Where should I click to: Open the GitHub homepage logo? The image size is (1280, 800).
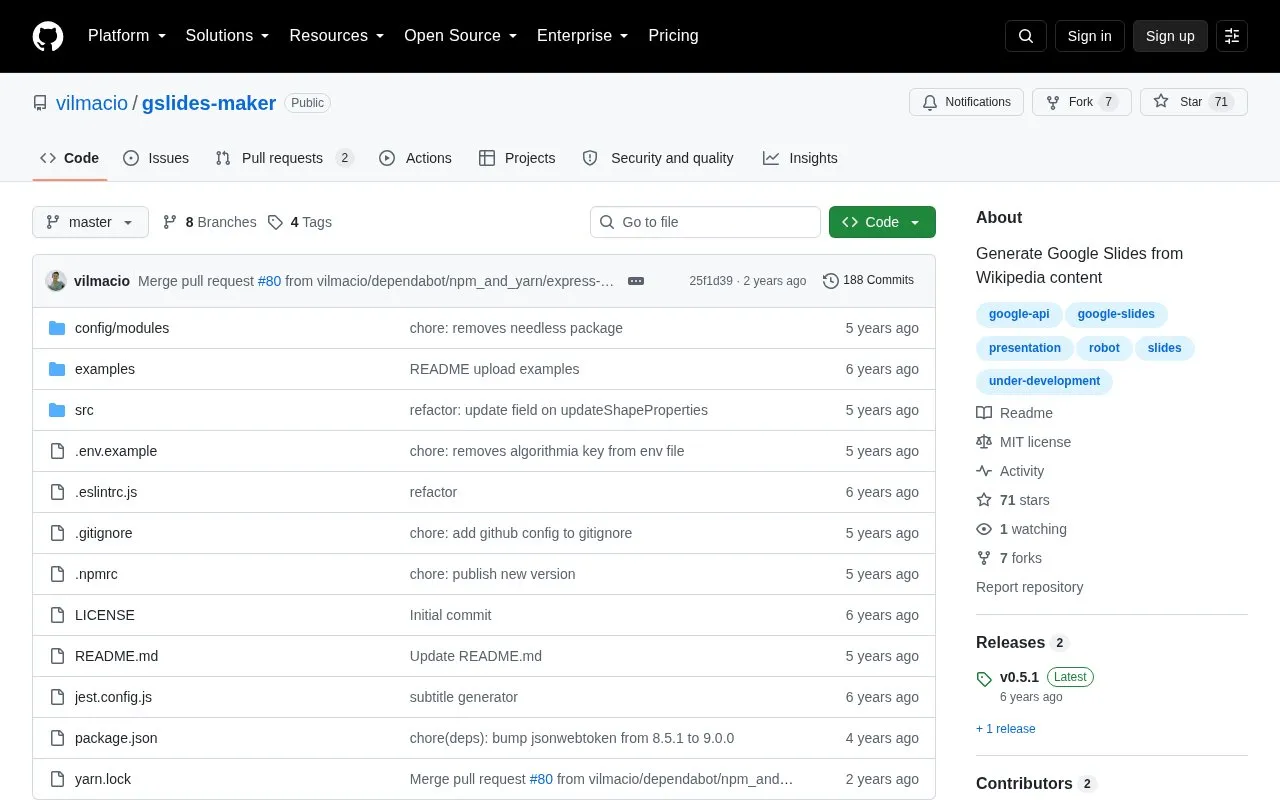[x=48, y=36]
